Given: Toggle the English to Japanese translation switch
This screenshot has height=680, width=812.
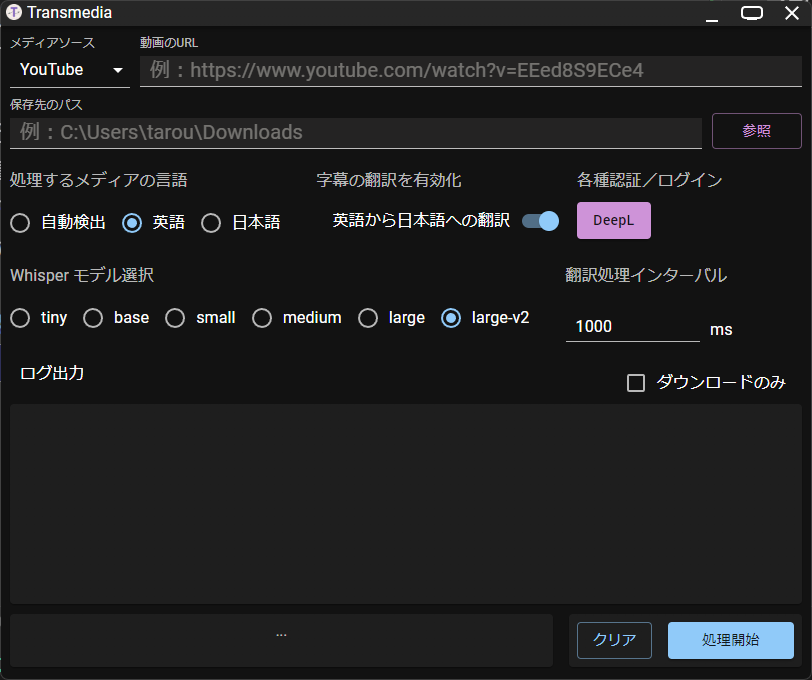Looking at the screenshot, I should [540, 221].
